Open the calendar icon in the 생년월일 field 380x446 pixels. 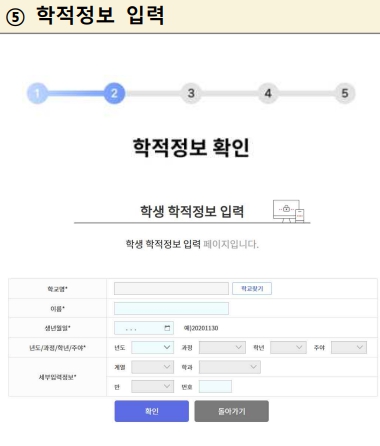point(167,328)
